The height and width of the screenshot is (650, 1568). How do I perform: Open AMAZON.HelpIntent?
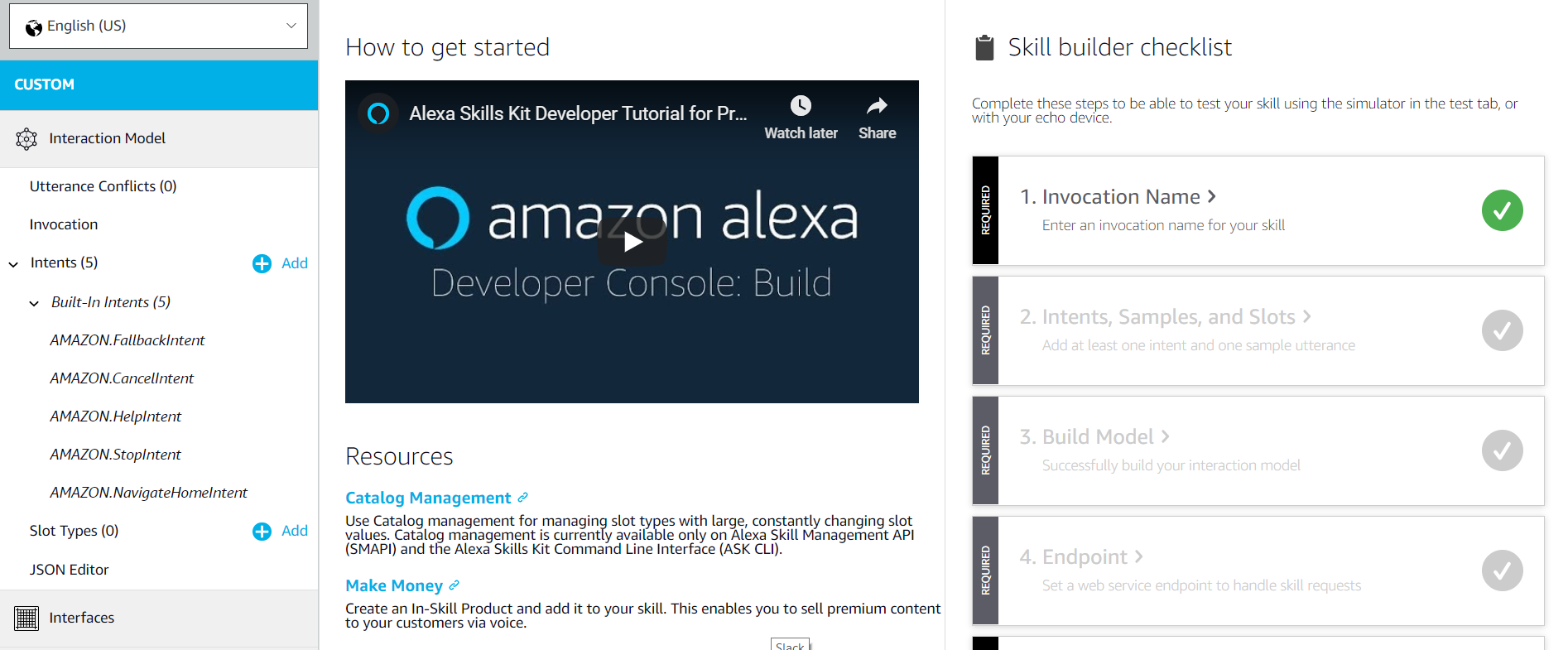[x=115, y=416]
